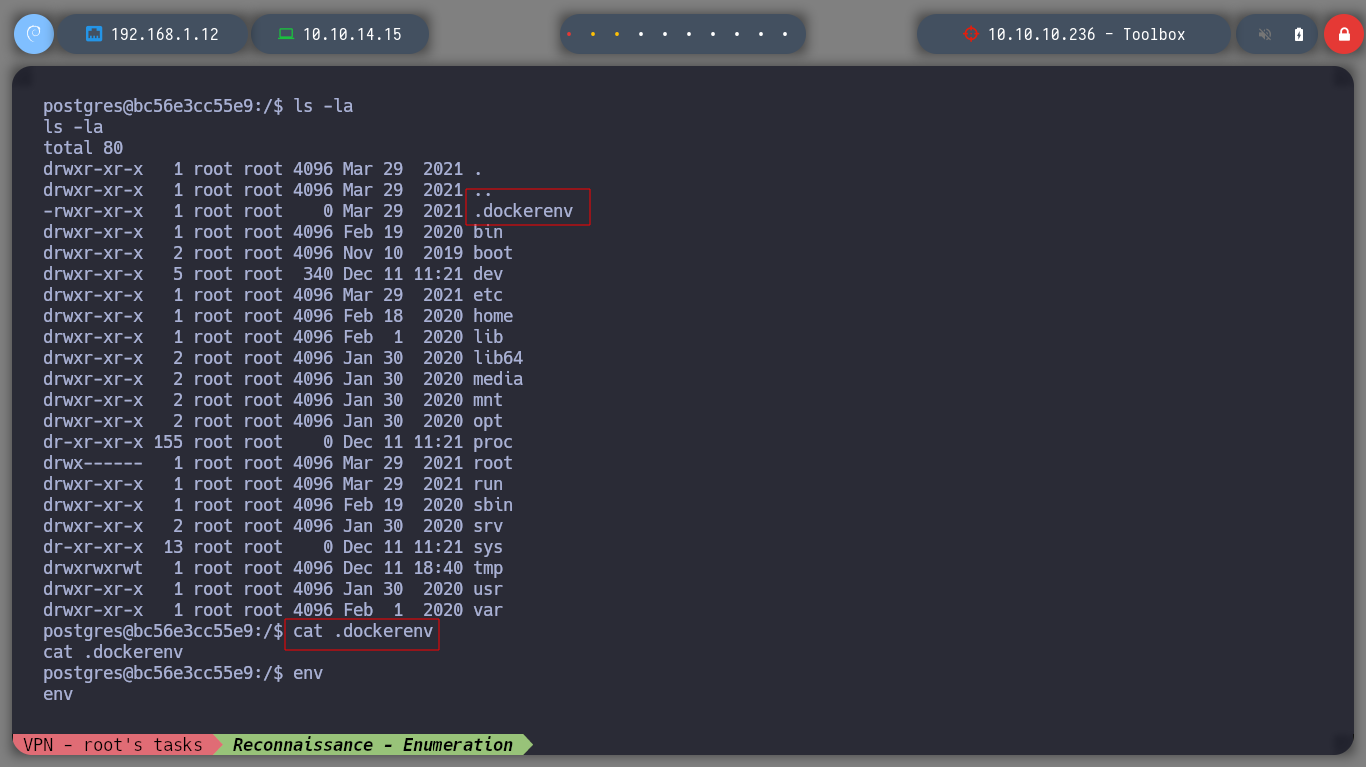Click the opt directory name
This screenshot has width=1366, height=767.
coord(488,421)
